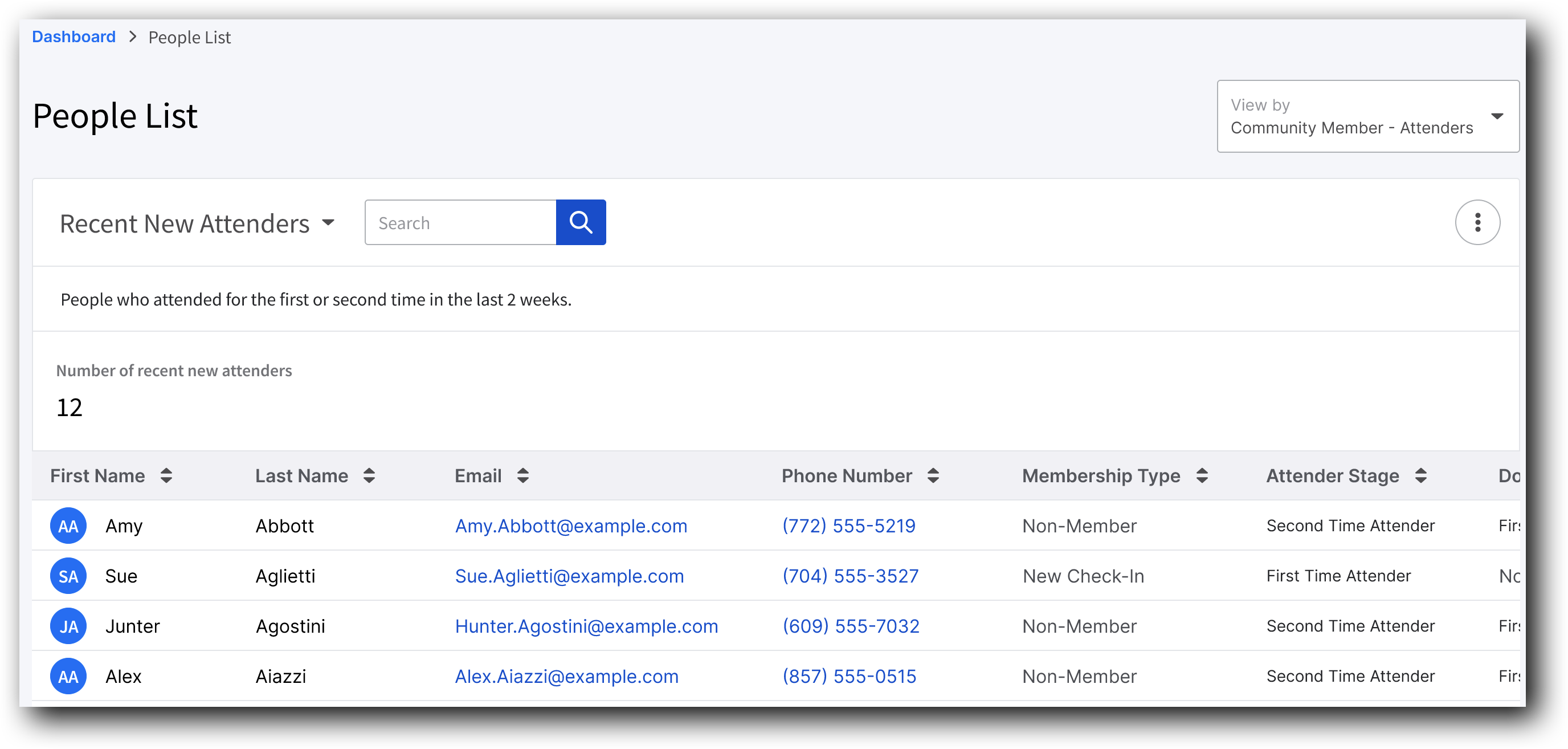Email Amy.Abbott@example.com

pos(571,526)
